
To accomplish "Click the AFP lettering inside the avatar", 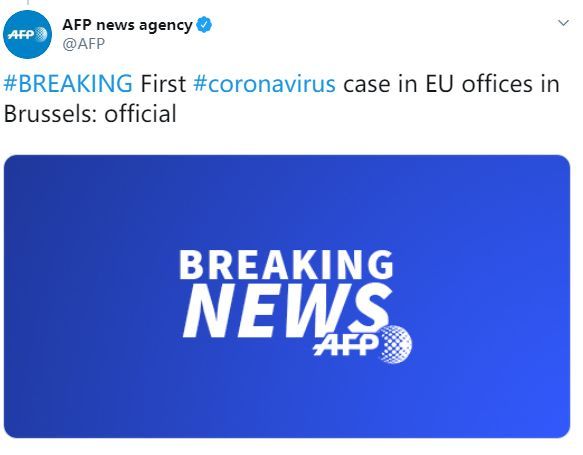I will coord(21,35).
